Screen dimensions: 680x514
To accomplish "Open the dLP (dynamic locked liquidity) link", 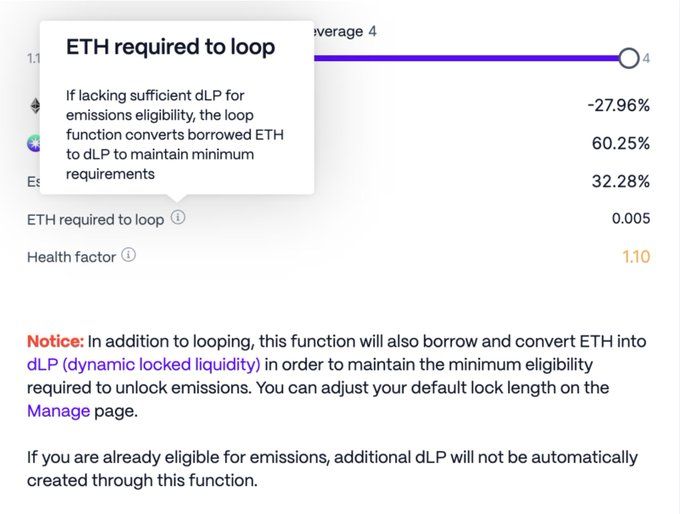I will [144, 364].
